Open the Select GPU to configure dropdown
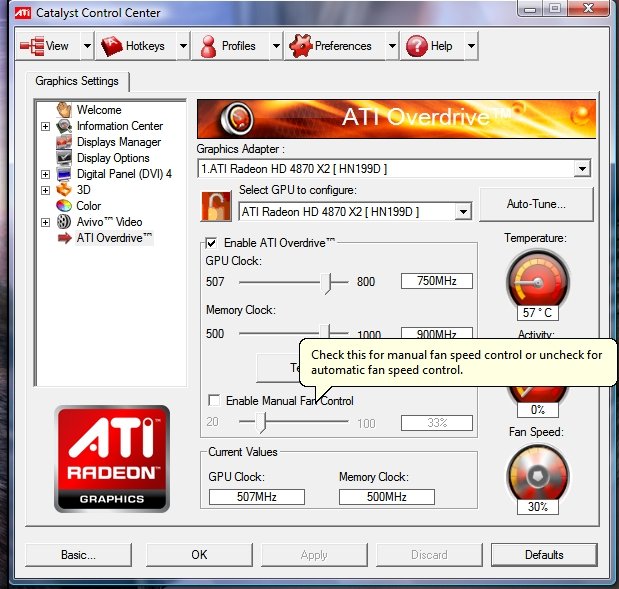619x589 pixels. 463,212
